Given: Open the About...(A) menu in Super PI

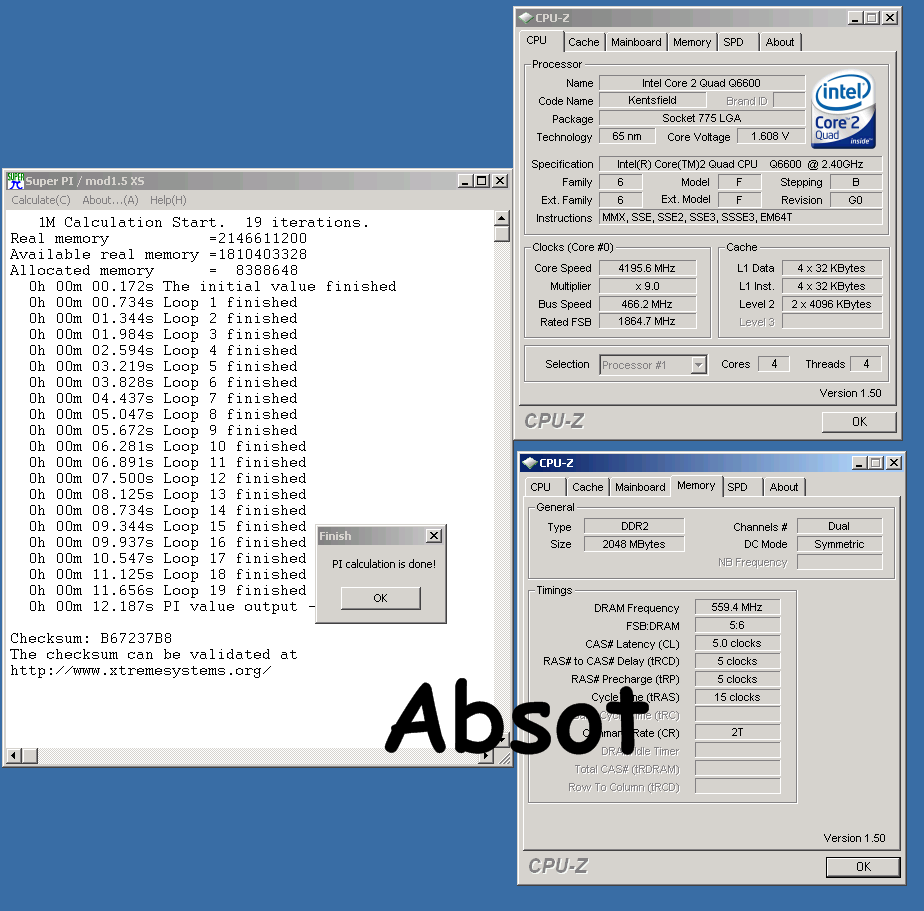Looking at the screenshot, I should (x=110, y=200).
